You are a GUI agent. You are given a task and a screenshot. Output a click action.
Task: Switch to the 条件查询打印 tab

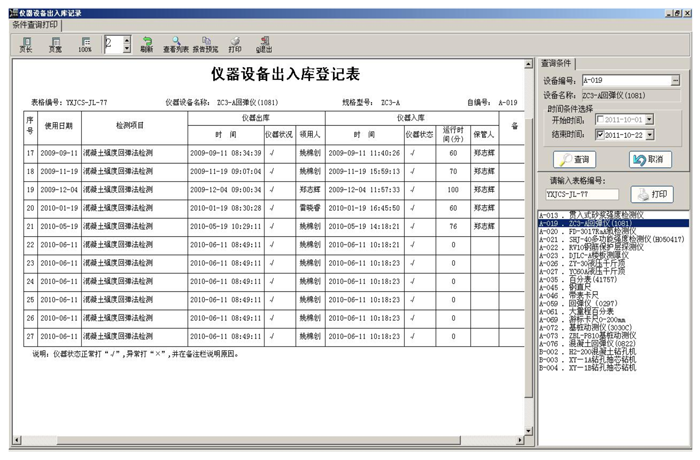pyautogui.click(x=32, y=22)
